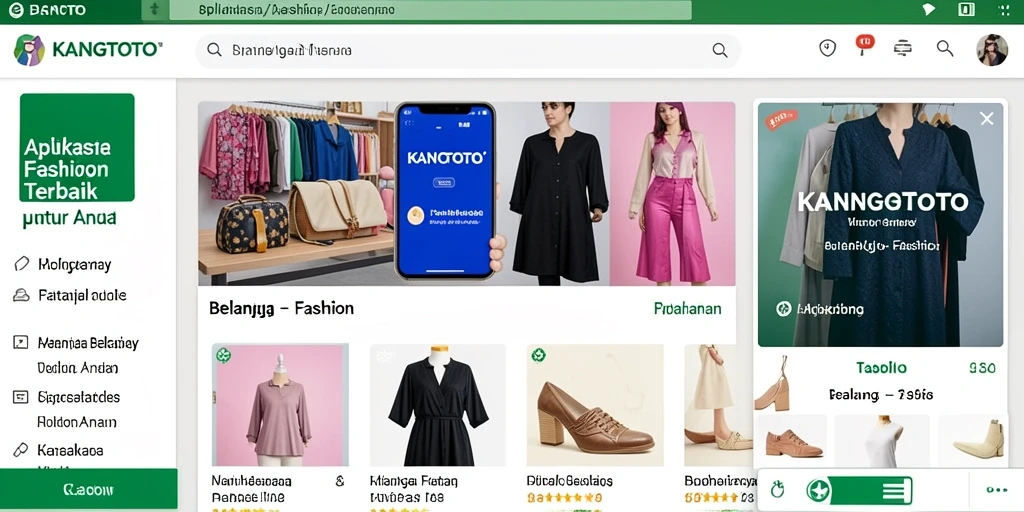Close the KANNGTOTO popup with the X
Screen dimensions: 1024x512
click(987, 118)
